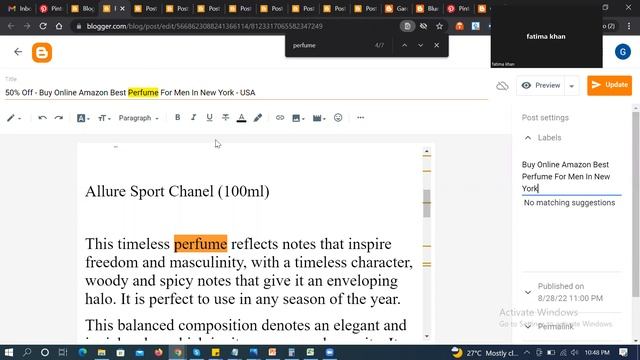The image size is (640, 360).
Task: Expand the Permalink section
Action: [528, 327]
